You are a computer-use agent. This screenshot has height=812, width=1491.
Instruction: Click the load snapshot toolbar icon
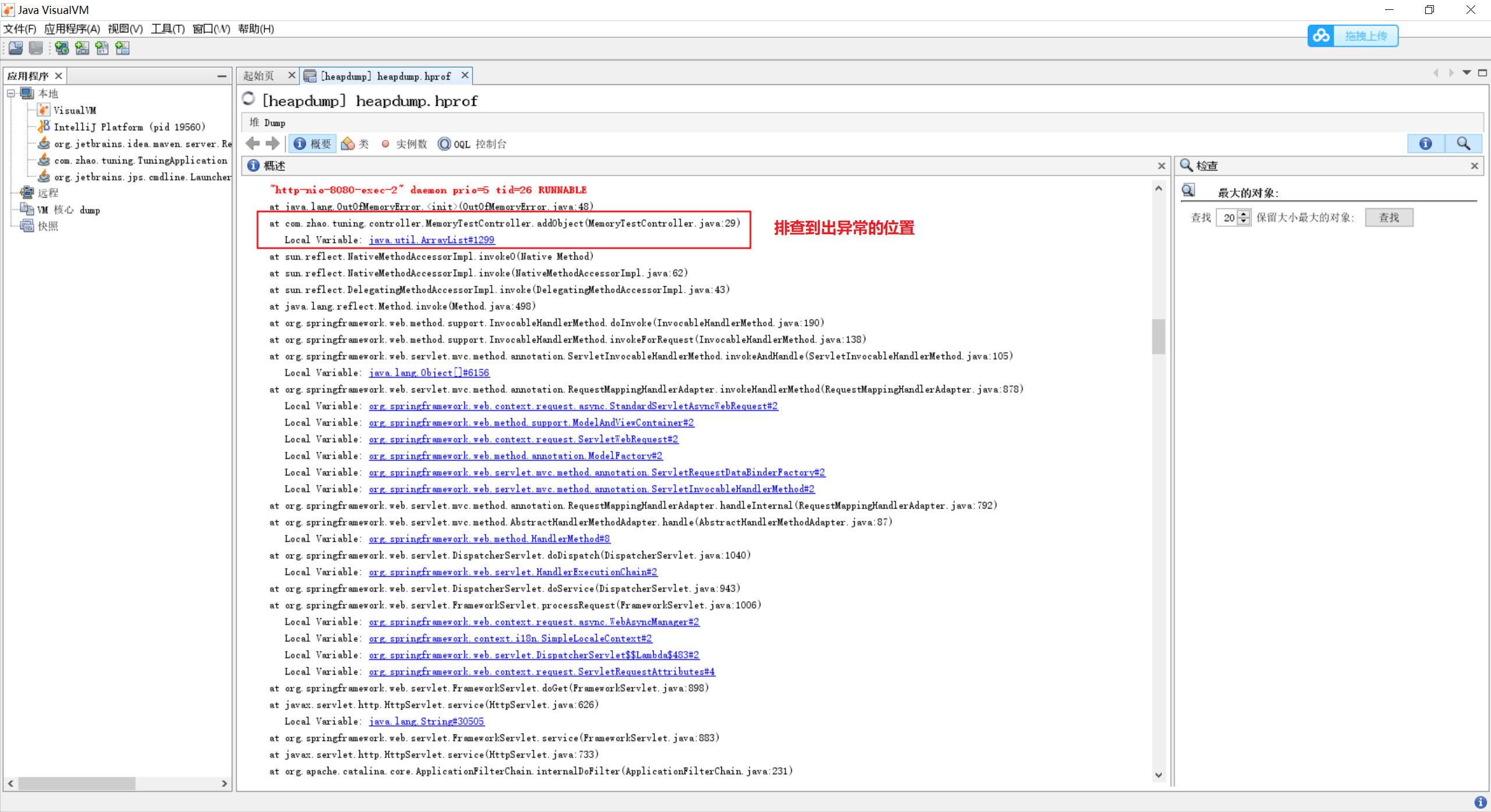click(16, 48)
